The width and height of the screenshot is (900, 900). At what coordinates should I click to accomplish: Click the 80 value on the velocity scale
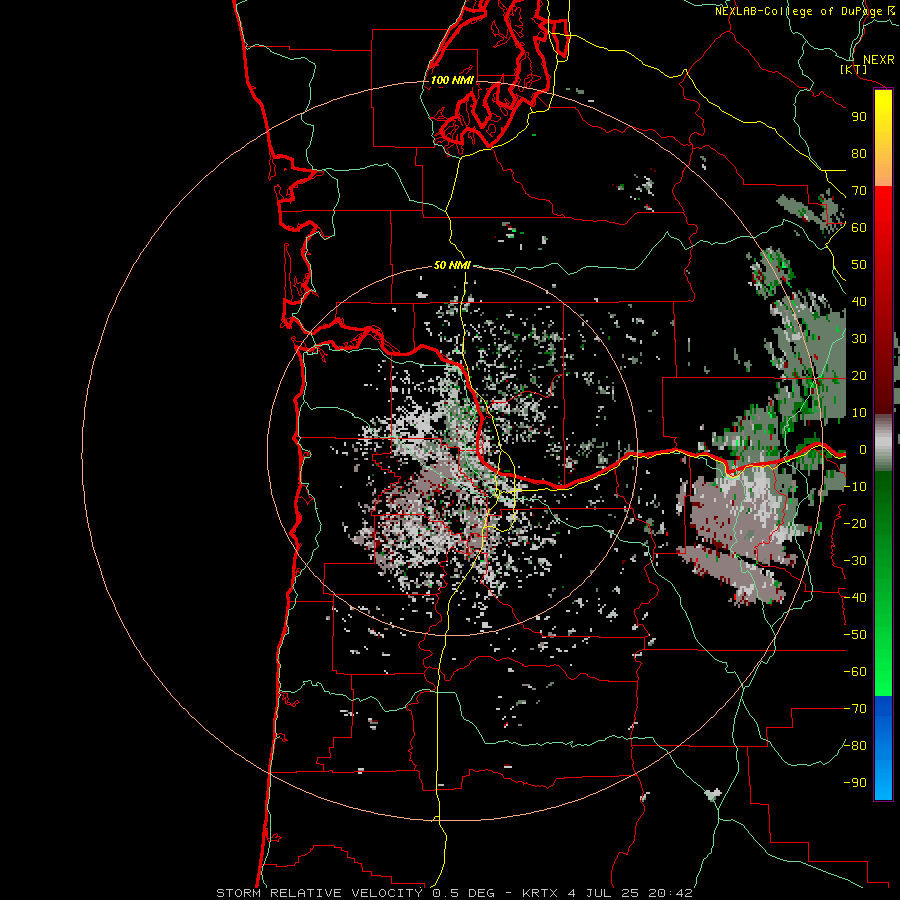tap(859, 154)
